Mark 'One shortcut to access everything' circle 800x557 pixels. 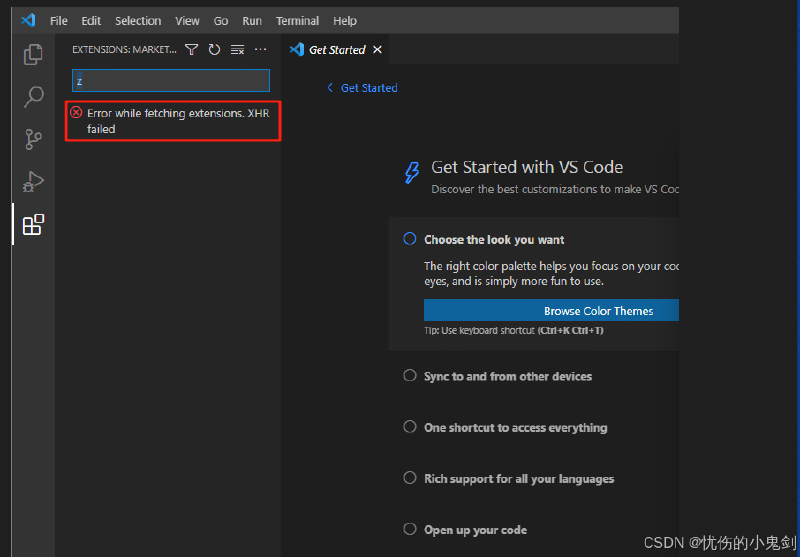click(x=410, y=426)
